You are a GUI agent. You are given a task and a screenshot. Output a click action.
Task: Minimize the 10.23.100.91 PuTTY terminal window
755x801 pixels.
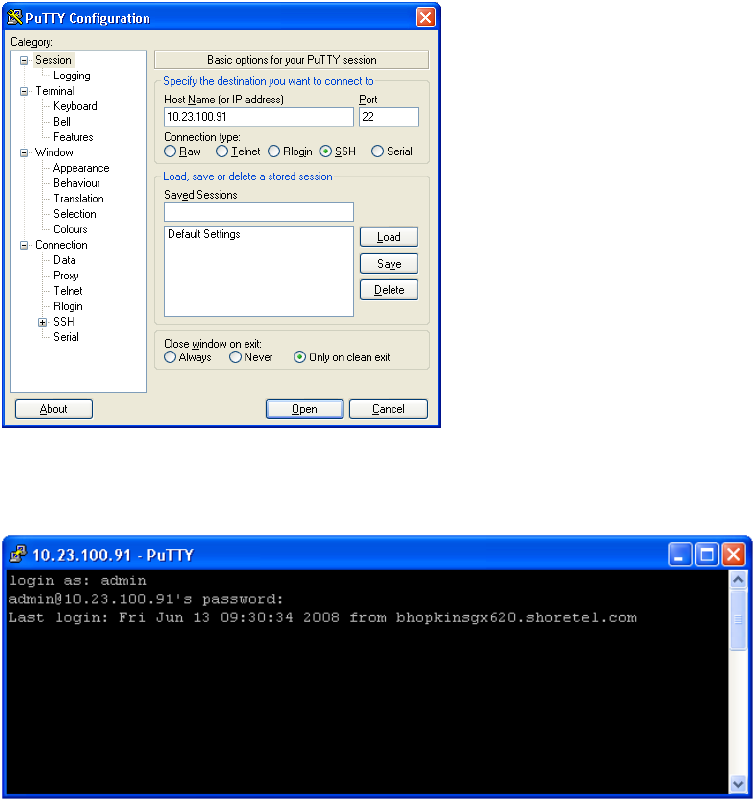coord(679,554)
